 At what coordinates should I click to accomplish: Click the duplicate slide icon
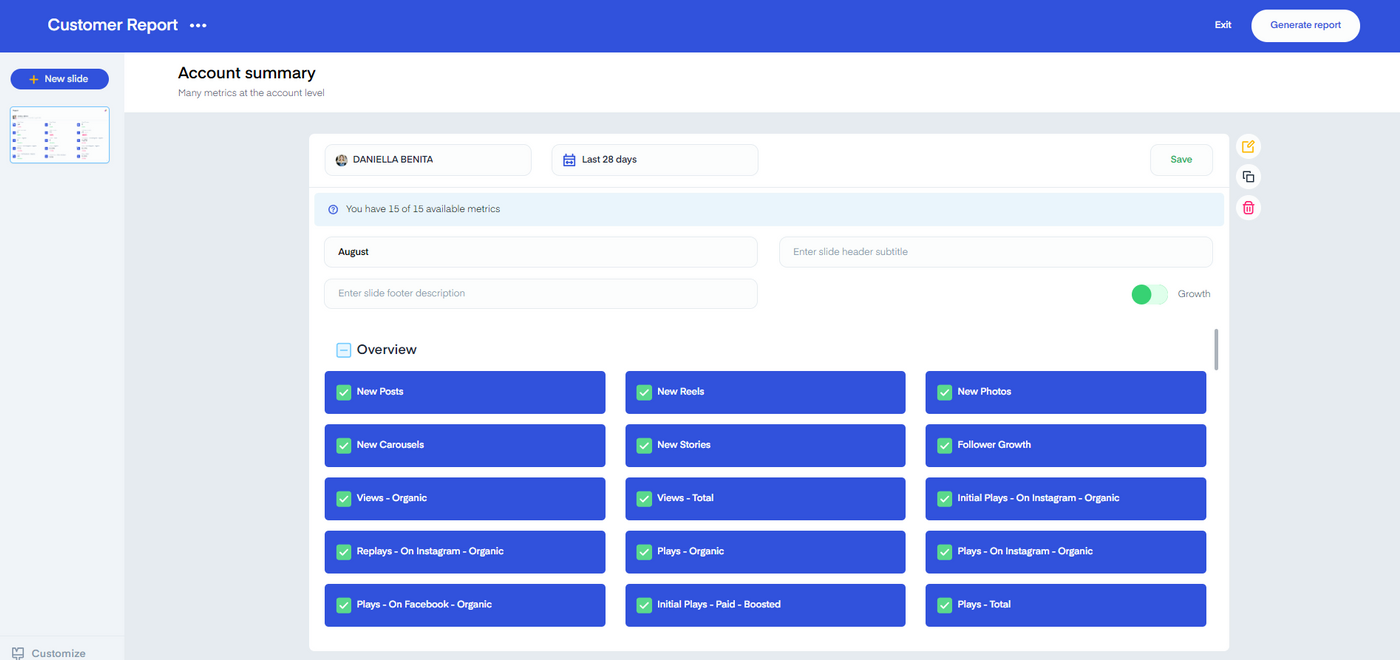click(x=1248, y=177)
